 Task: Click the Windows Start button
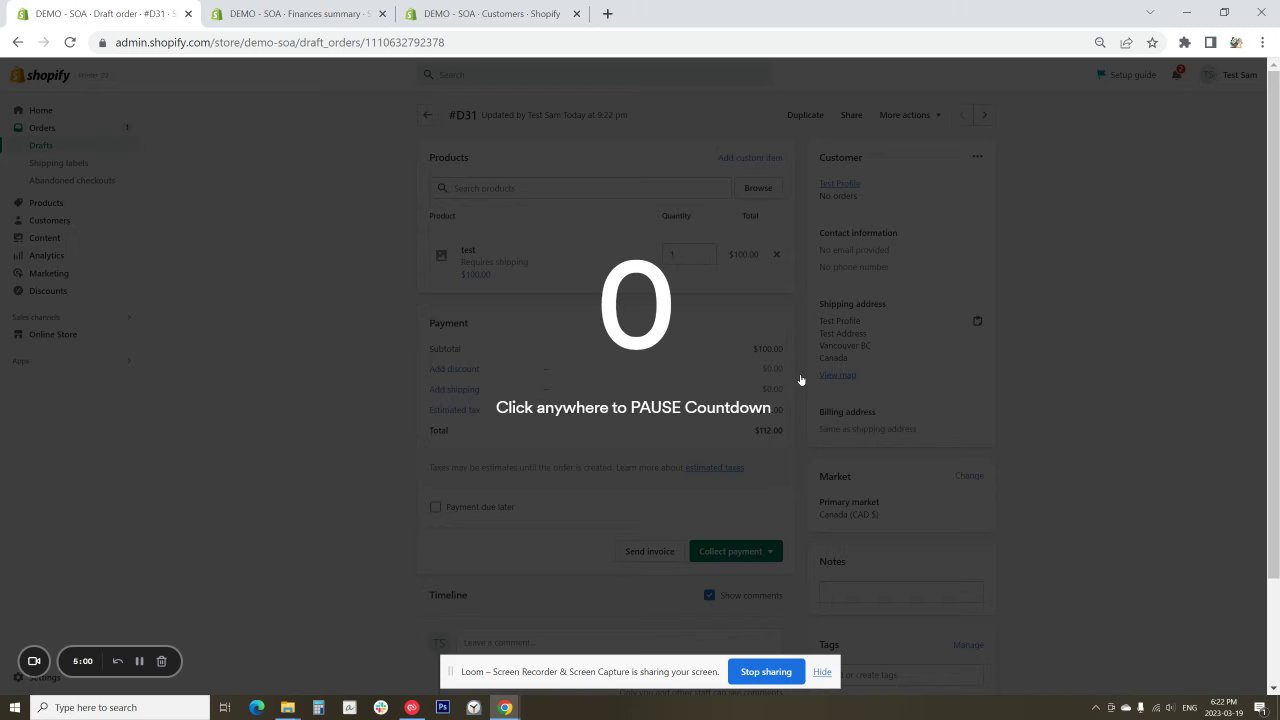click(14, 707)
